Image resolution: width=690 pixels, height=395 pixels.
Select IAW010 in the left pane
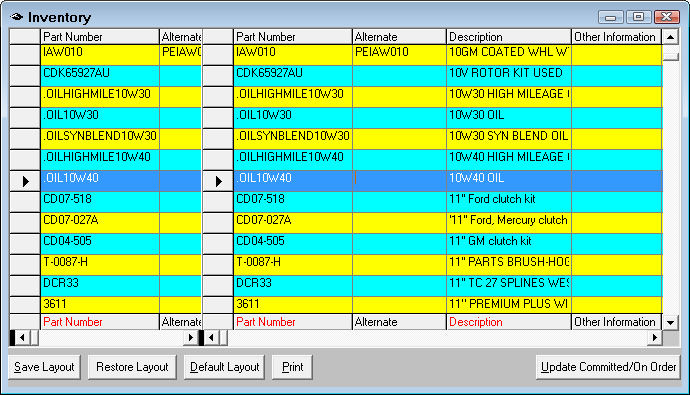pyautogui.click(x=99, y=55)
